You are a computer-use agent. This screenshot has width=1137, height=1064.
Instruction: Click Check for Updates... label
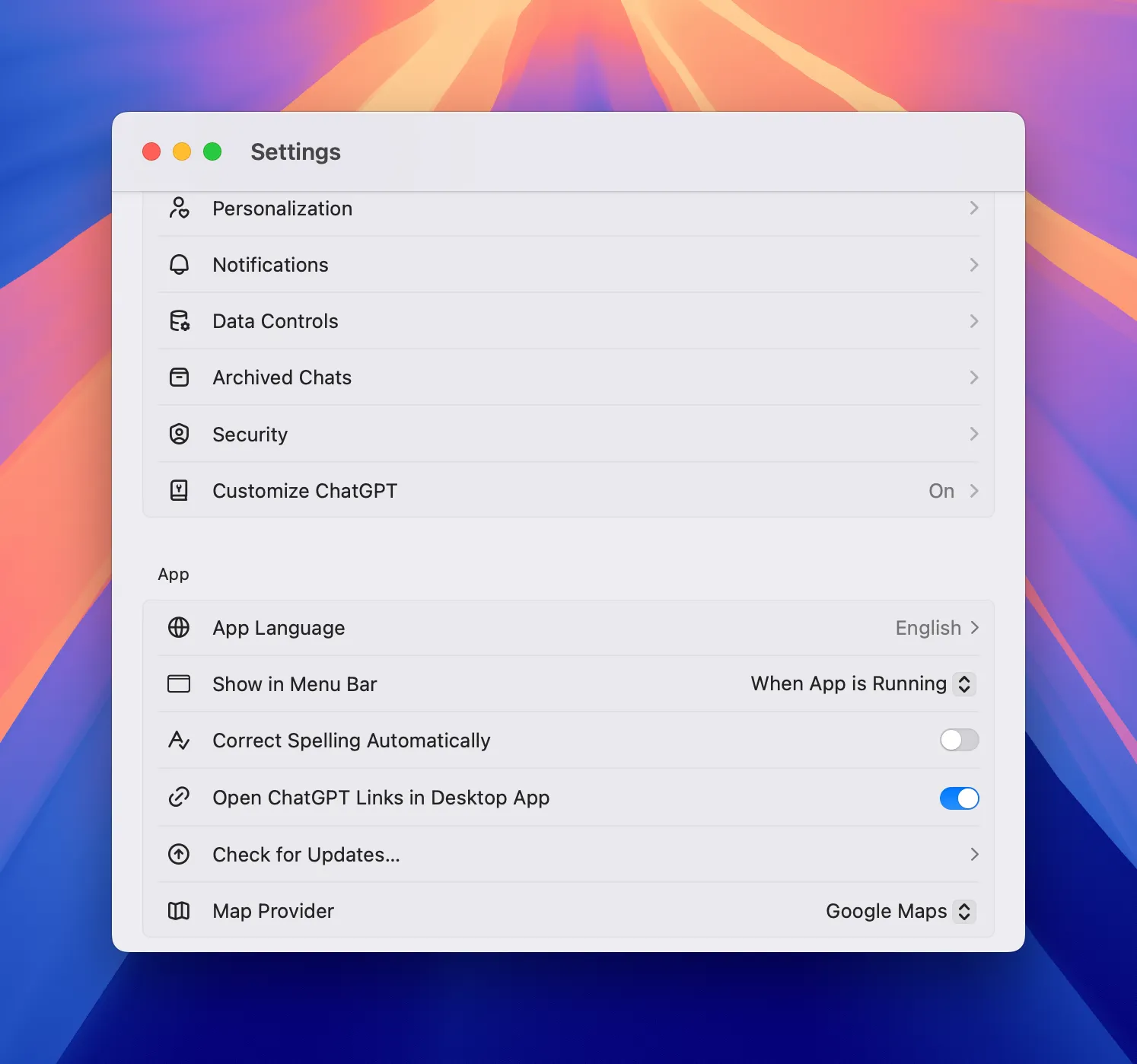[x=306, y=855]
